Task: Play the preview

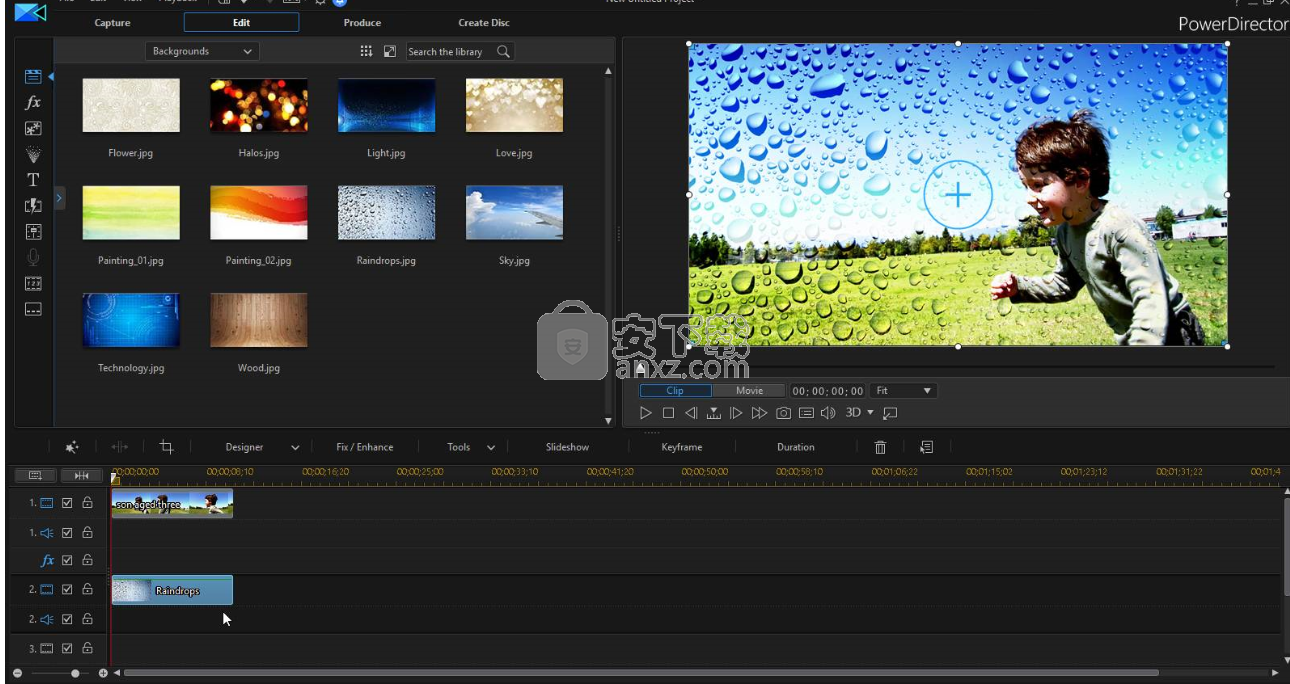Action: point(645,413)
